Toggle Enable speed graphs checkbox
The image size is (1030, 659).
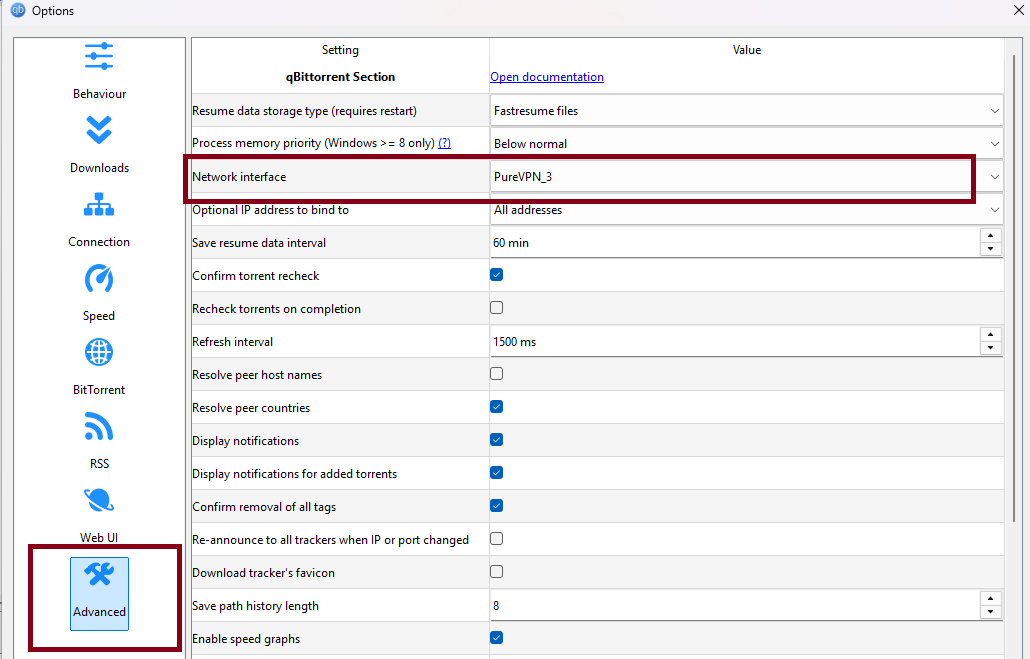coord(497,637)
